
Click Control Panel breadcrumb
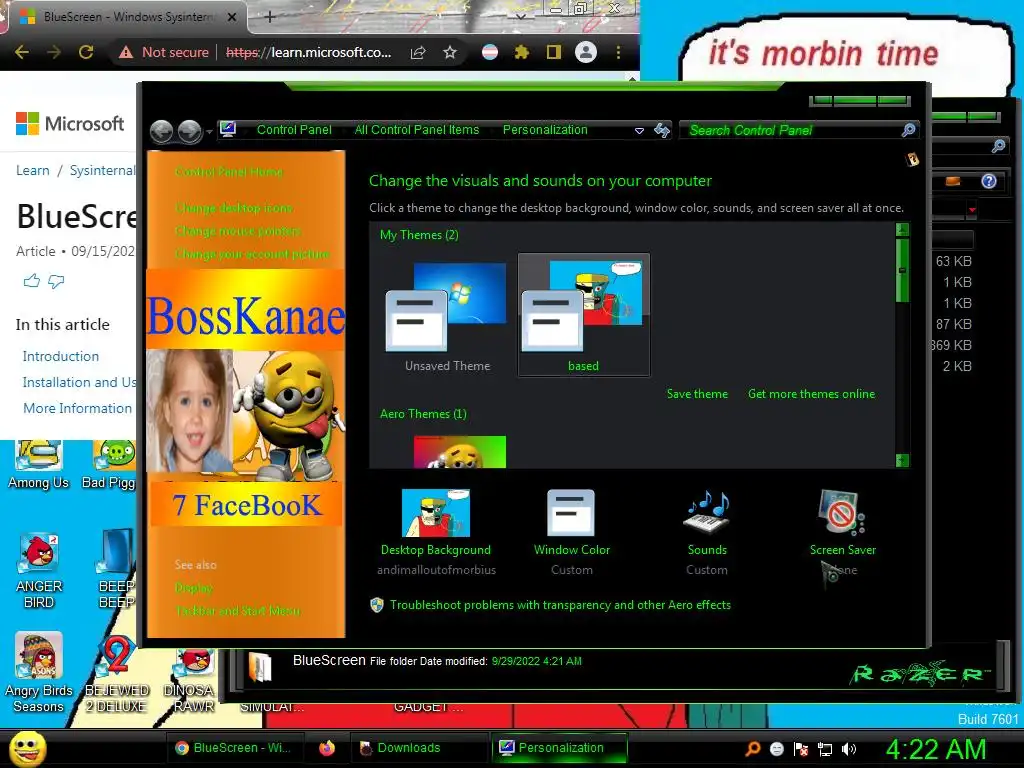[294, 130]
